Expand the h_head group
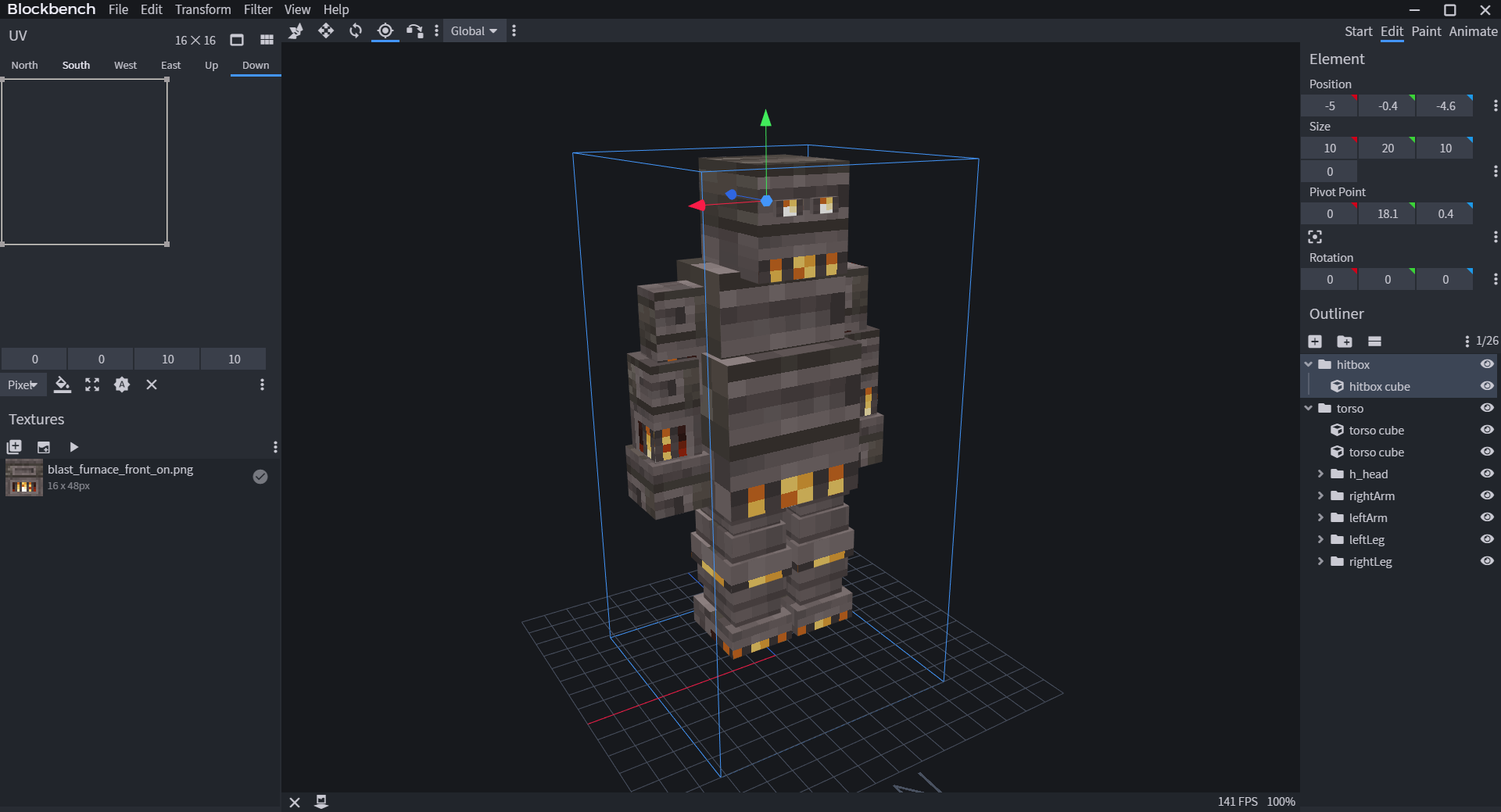The width and height of the screenshot is (1501, 812). [x=1321, y=474]
